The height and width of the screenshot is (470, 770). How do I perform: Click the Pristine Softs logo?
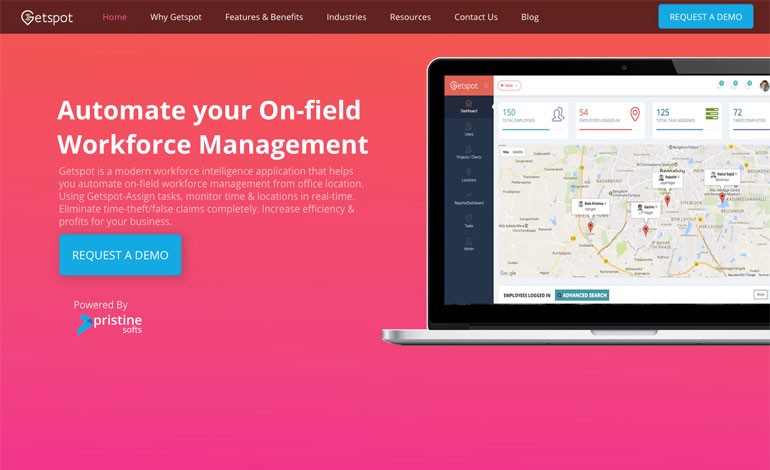[110, 324]
